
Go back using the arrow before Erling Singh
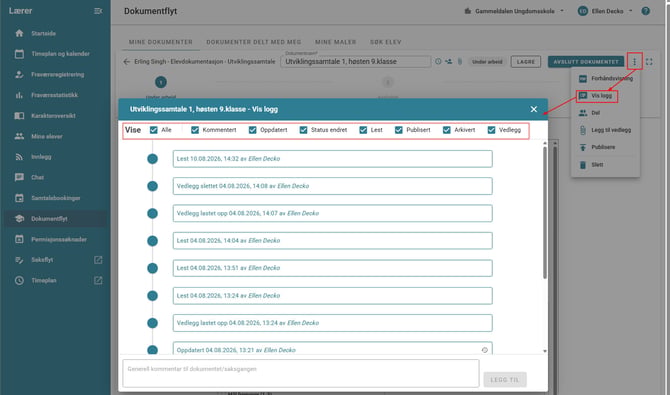(126, 62)
